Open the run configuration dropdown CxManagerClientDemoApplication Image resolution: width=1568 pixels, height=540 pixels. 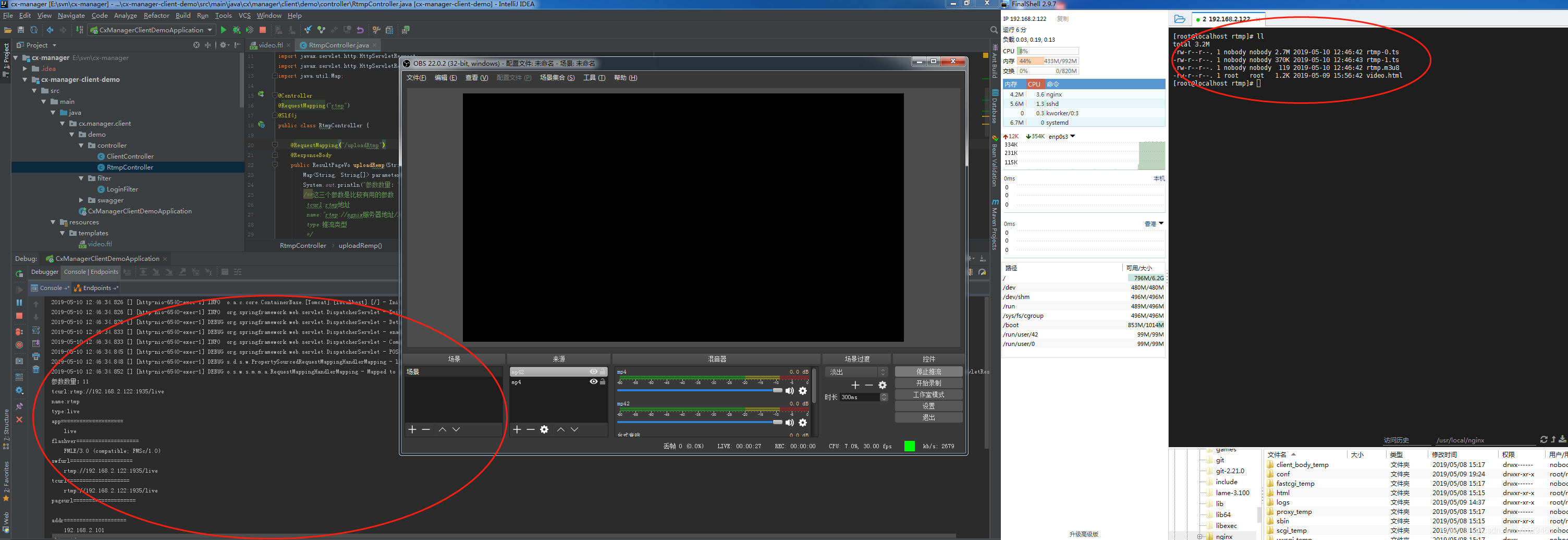151,30
